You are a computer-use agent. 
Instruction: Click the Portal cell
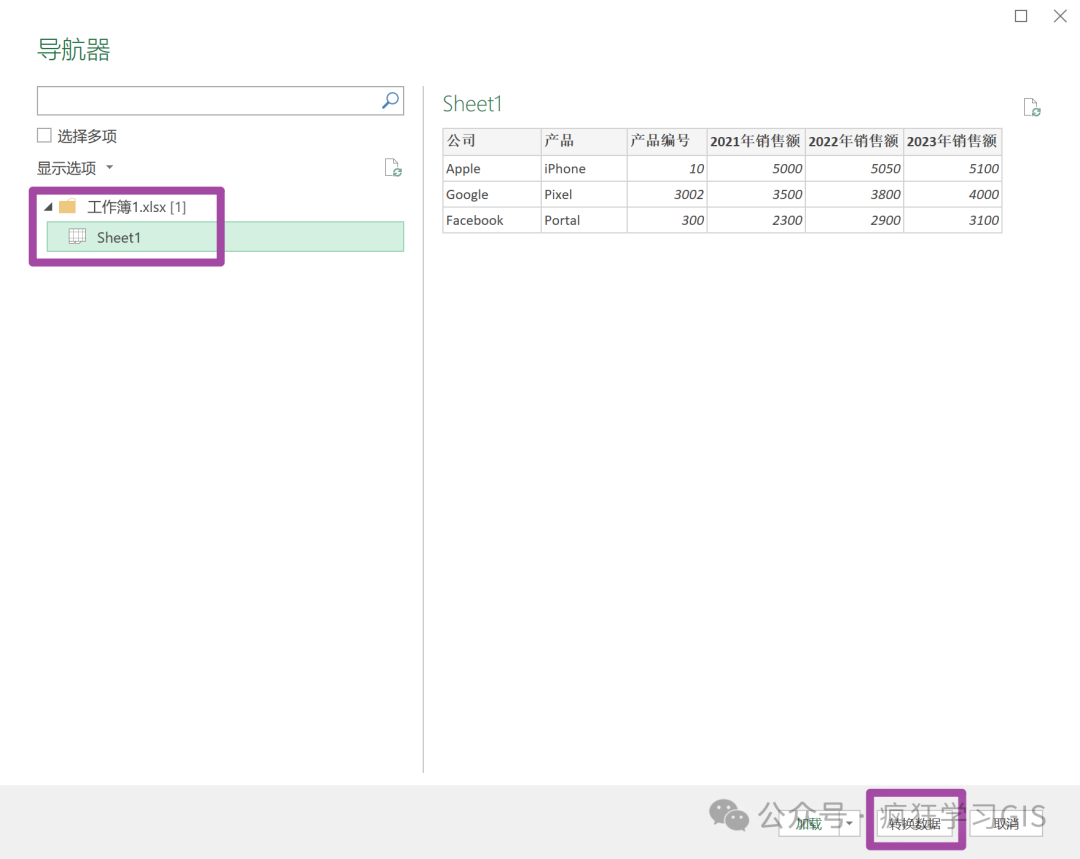click(x=584, y=220)
